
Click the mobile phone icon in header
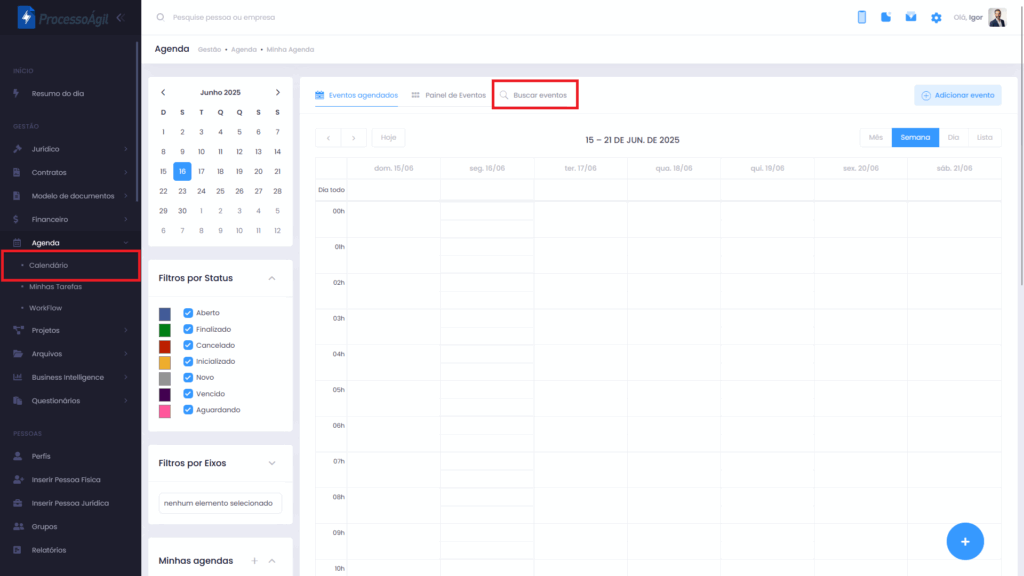pyautogui.click(x=861, y=17)
